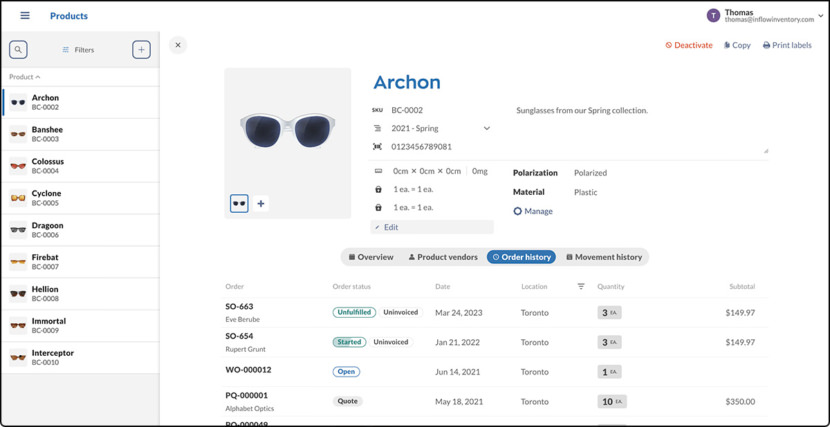Switch to the Overview tab

(371, 257)
